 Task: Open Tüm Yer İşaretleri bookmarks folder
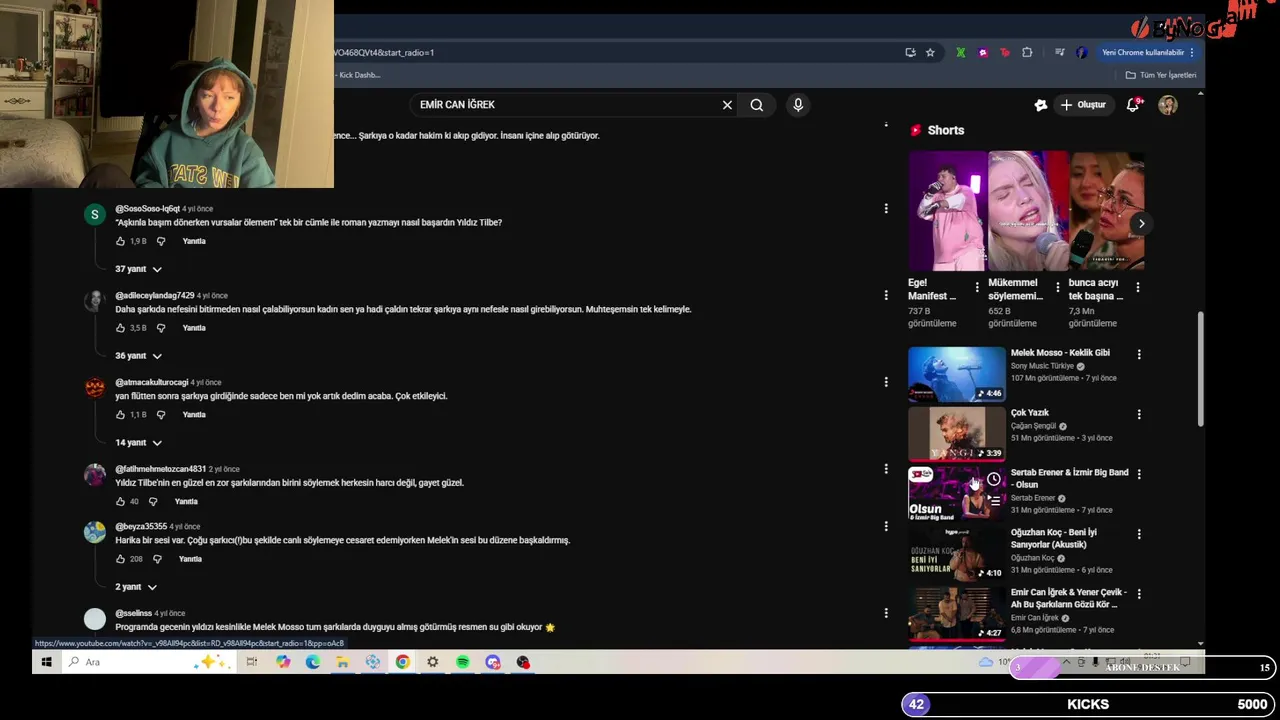(x=1161, y=75)
